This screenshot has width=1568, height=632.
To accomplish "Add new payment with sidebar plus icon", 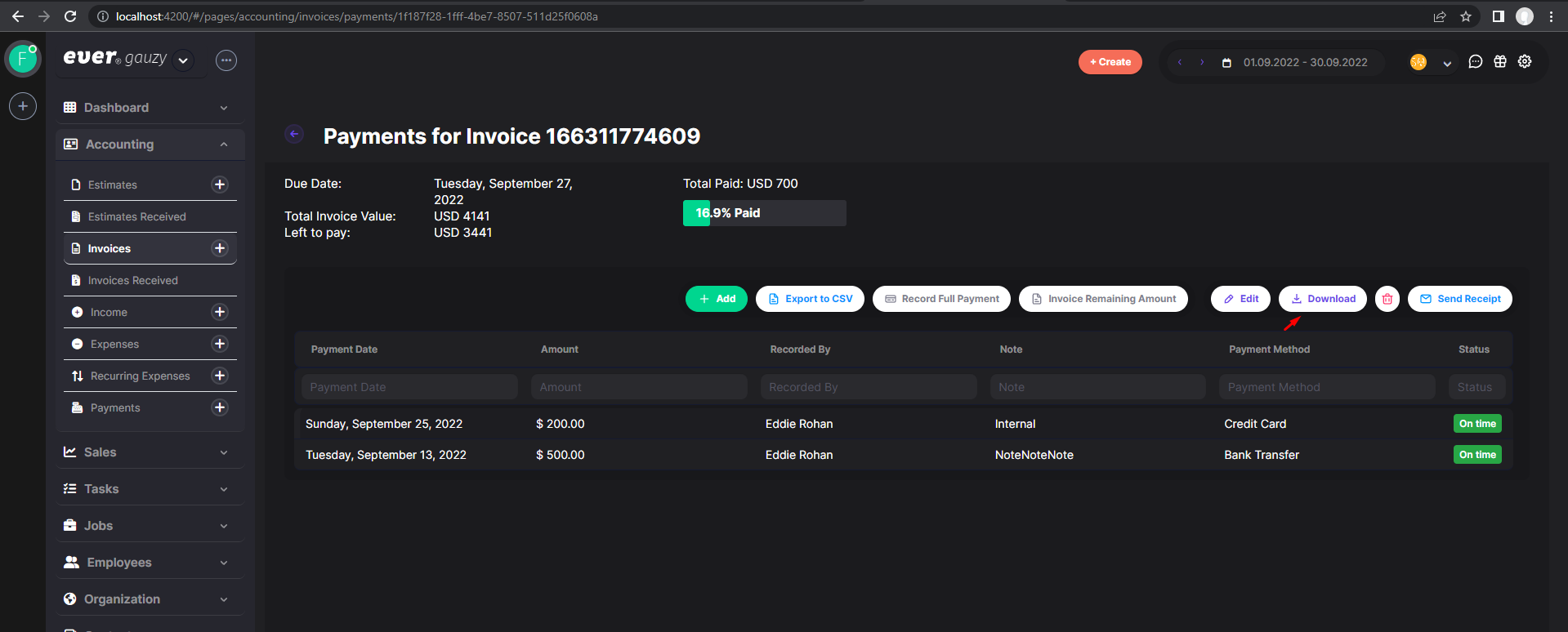I will 220,407.
